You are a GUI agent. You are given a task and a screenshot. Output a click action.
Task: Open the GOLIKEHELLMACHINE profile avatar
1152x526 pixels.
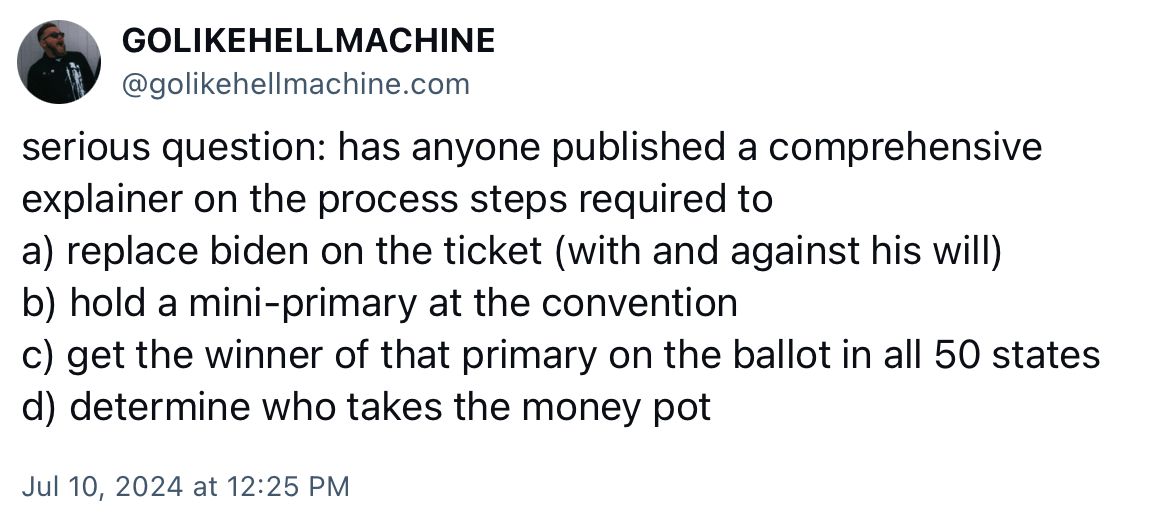click(59, 62)
